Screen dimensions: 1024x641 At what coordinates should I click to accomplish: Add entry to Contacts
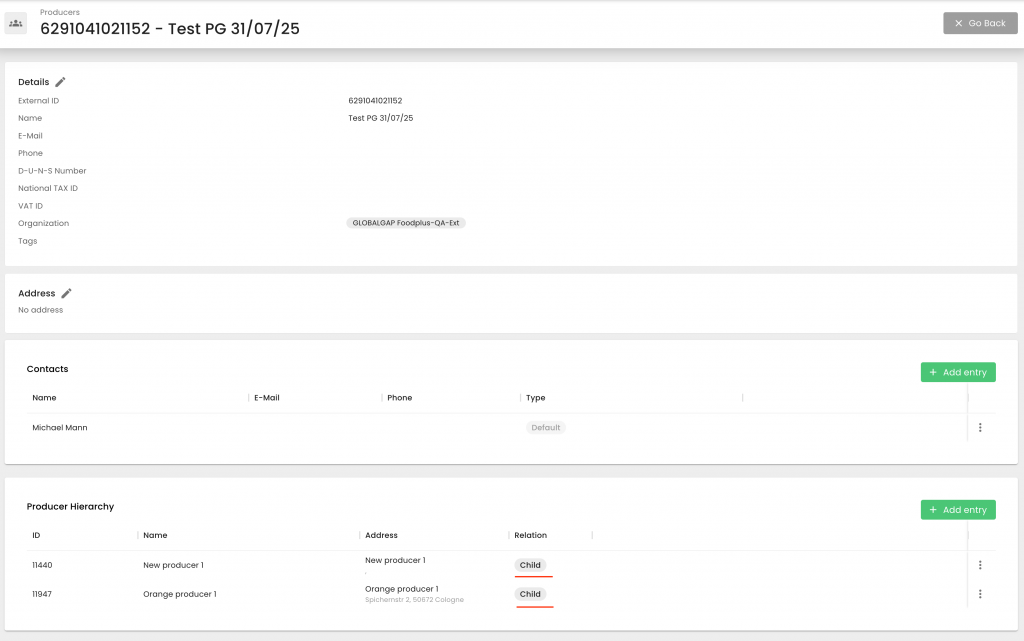(x=957, y=372)
